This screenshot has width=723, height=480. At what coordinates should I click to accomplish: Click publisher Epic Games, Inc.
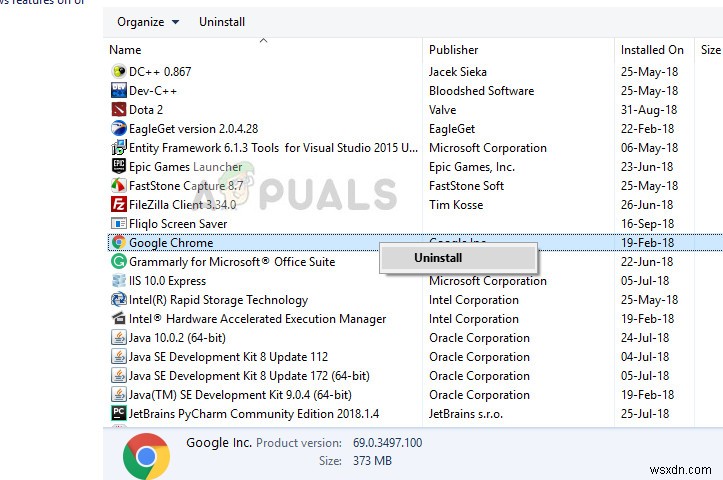(x=472, y=167)
